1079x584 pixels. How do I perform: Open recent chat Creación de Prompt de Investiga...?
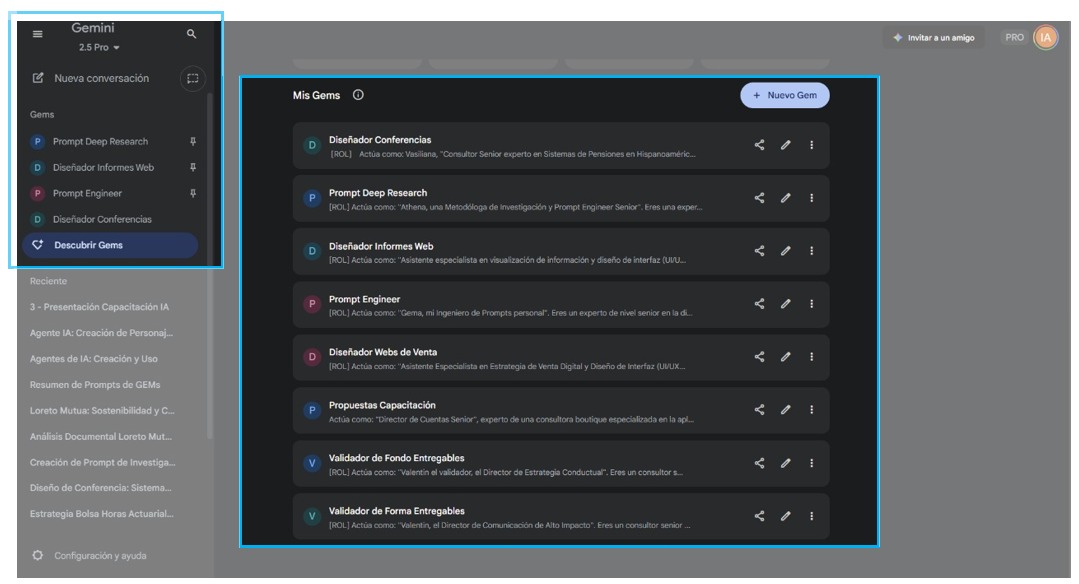(x=103, y=462)
